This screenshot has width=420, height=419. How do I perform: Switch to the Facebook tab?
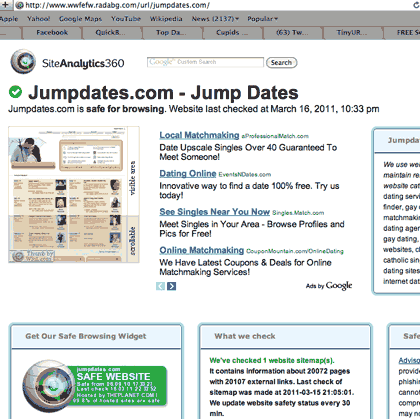(x=52, y=33)
